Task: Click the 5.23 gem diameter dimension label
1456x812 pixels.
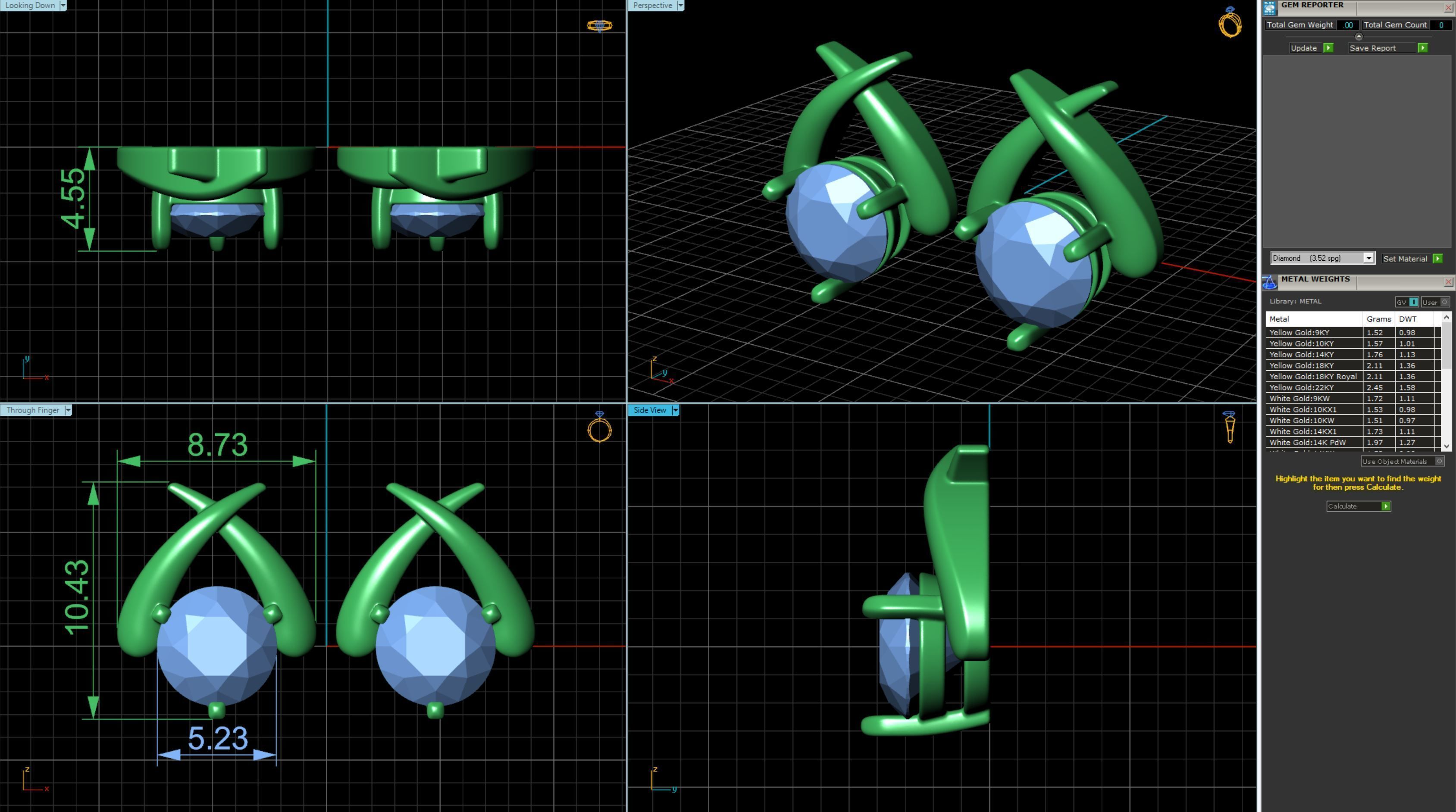Action: [x=218, y=739]
